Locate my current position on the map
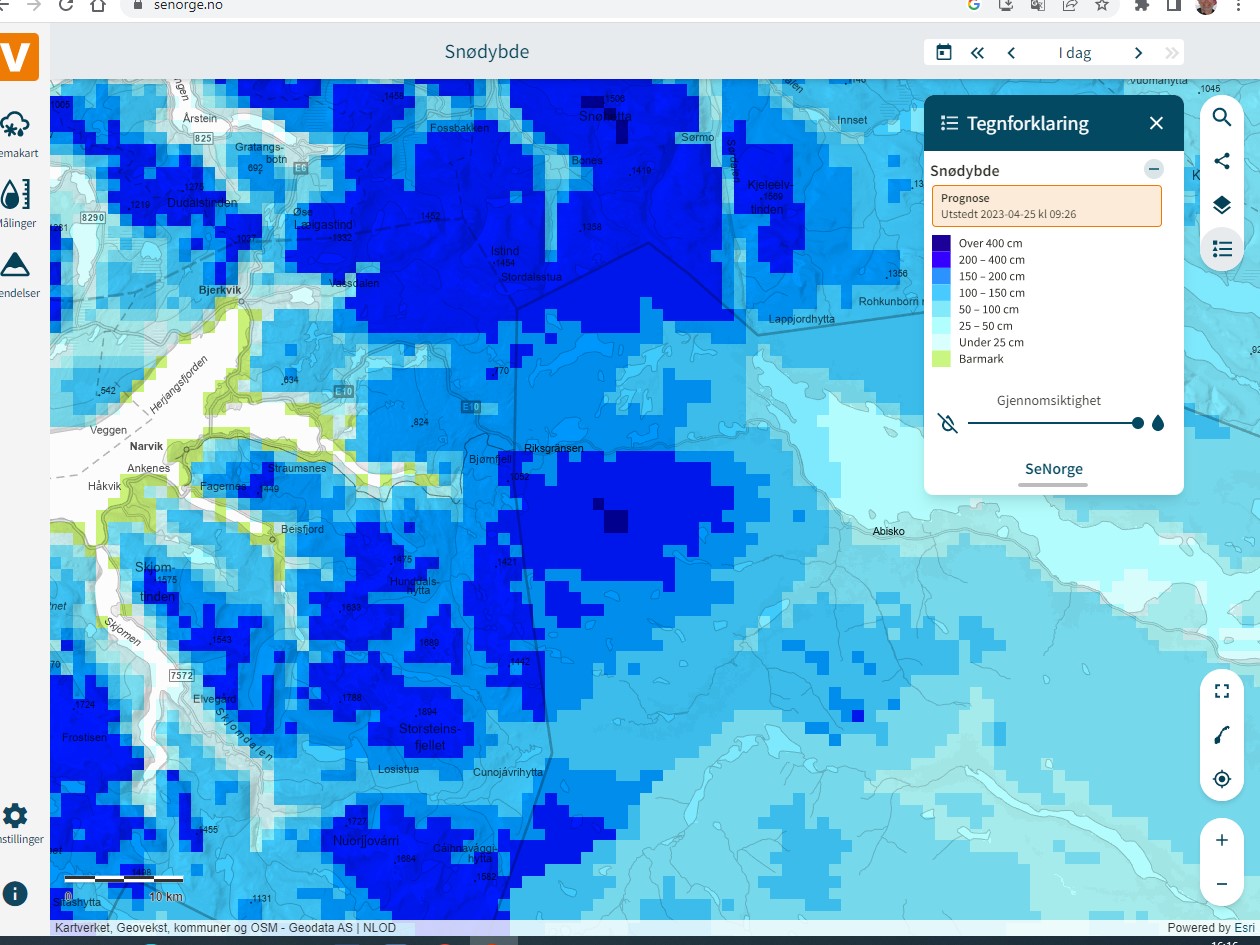 tap(1221, 779)
